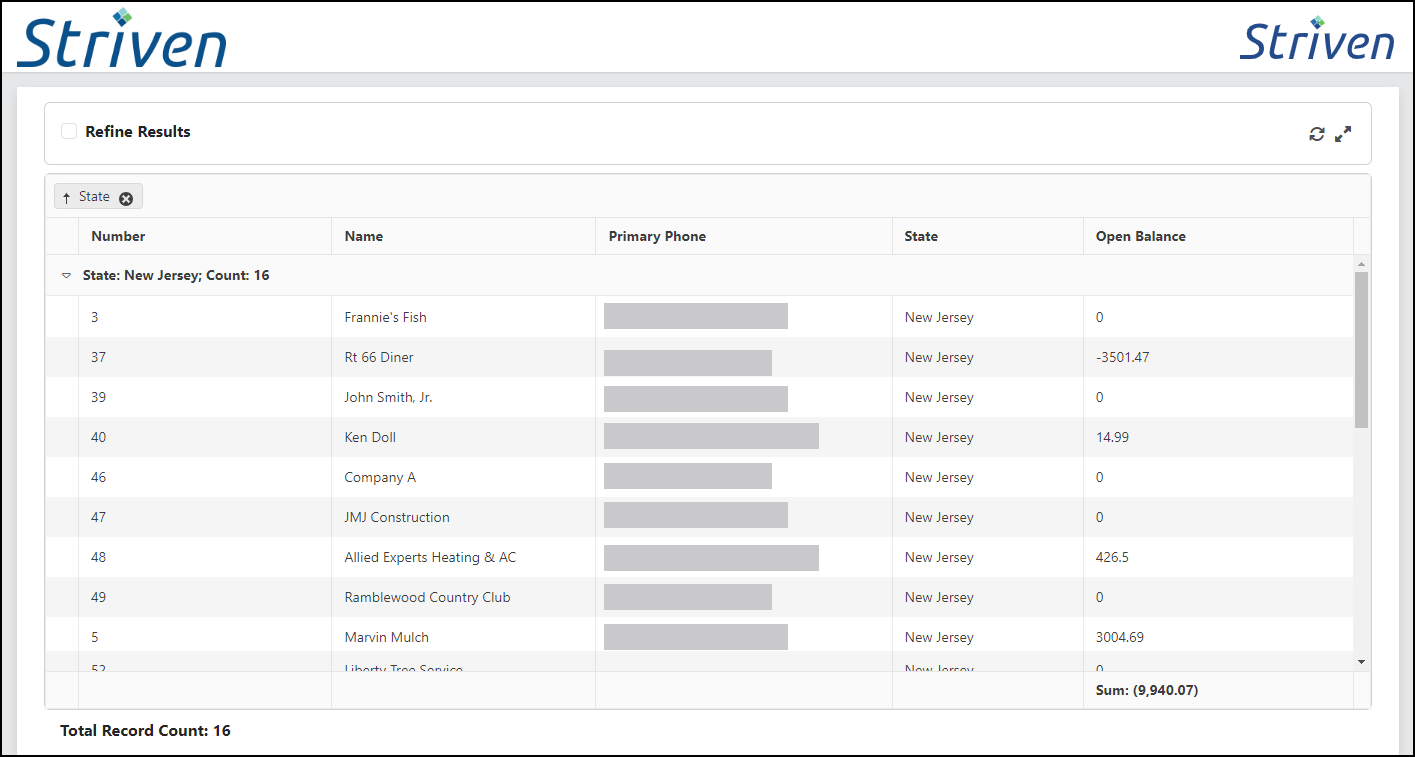Sort by the Number column header
This screenshot has width=1415, height=757.
[118, 236]
